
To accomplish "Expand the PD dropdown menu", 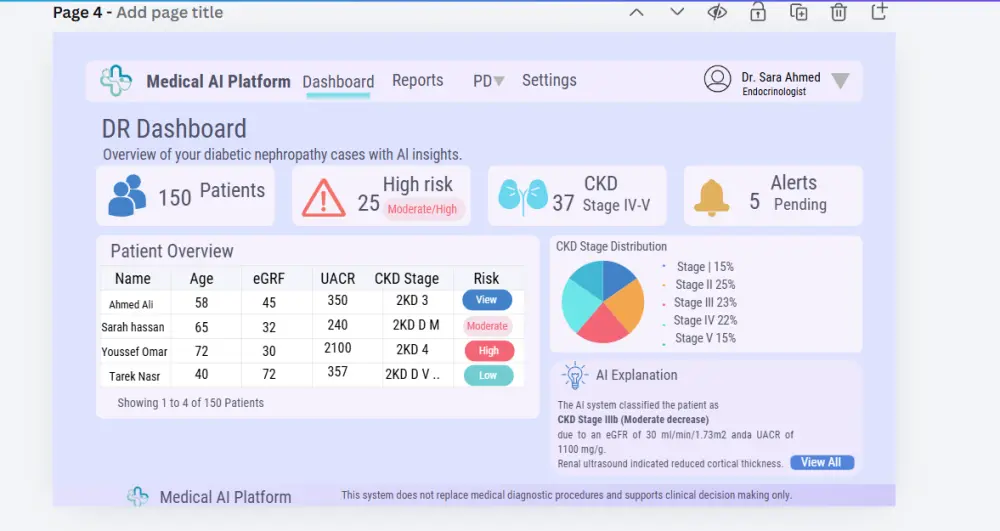I will [x=489, y=81].
